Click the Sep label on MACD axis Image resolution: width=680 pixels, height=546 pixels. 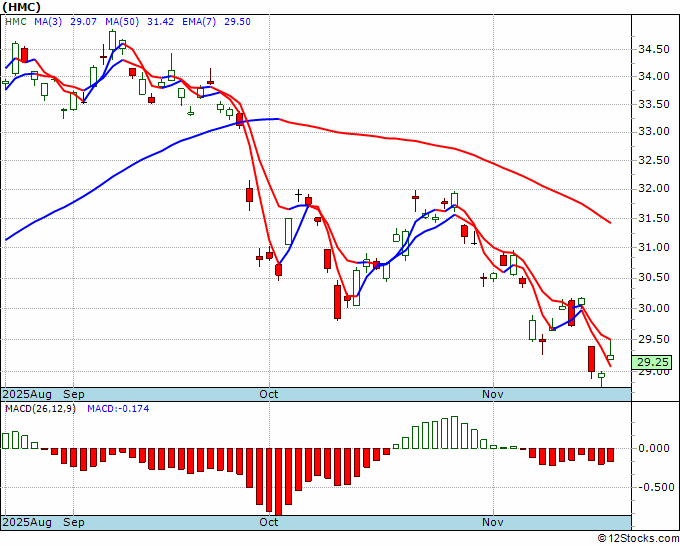coord(74,522)
